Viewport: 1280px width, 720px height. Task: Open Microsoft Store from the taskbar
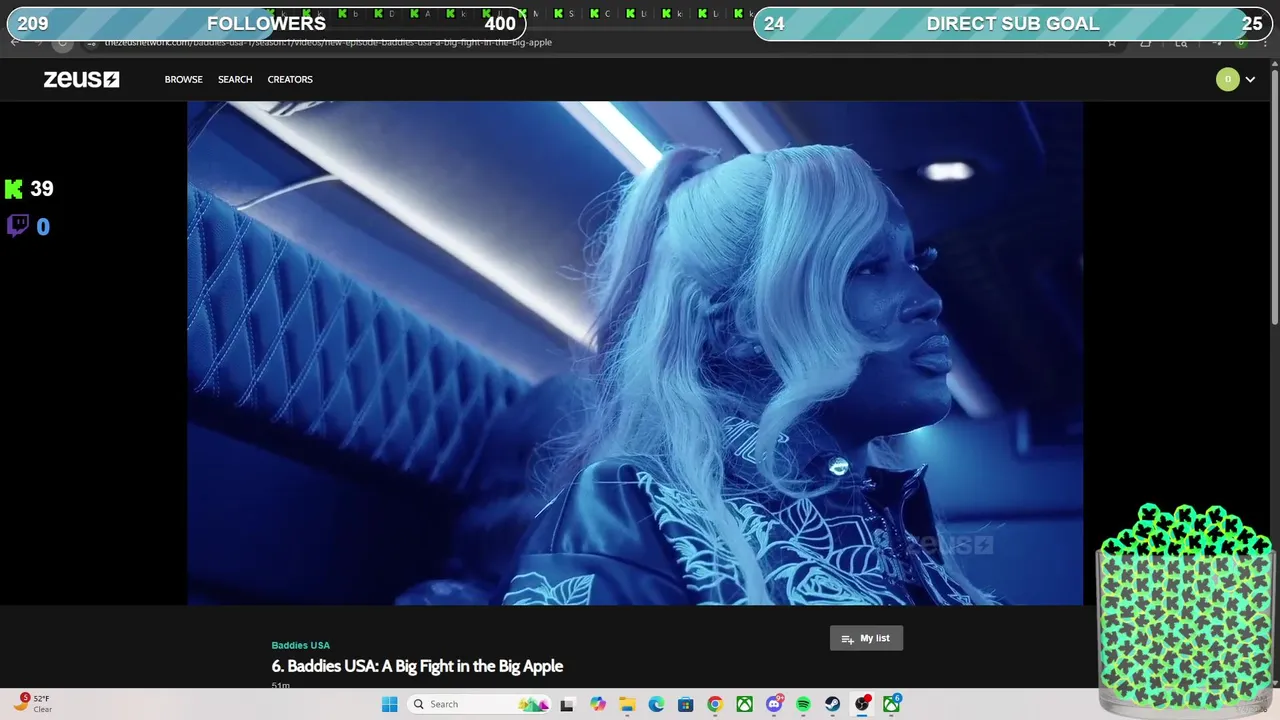685,704
